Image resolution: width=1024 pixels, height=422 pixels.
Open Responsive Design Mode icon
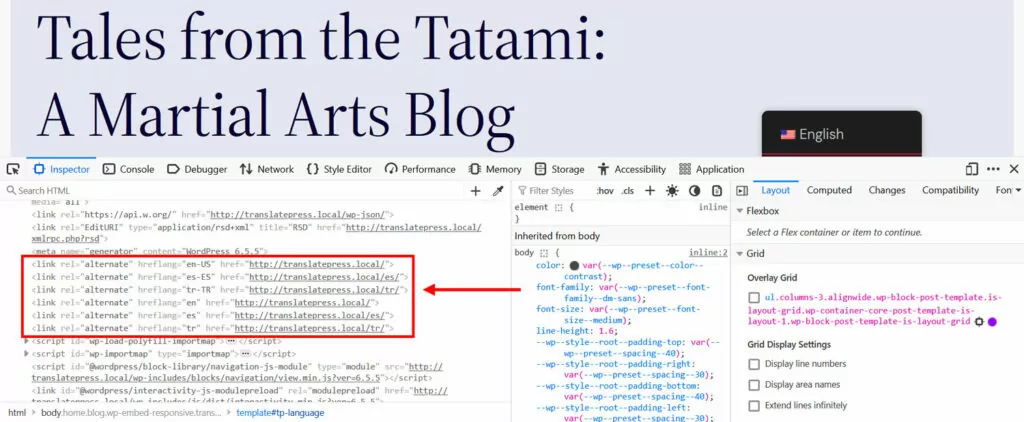972,169
